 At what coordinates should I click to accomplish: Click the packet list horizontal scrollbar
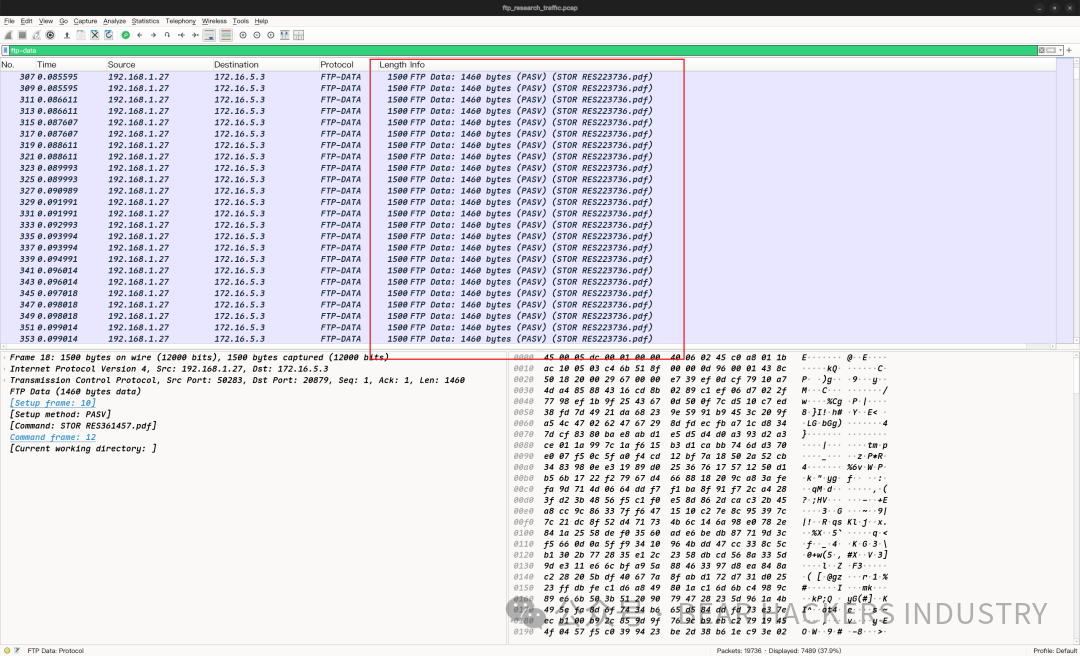[530, 347]
